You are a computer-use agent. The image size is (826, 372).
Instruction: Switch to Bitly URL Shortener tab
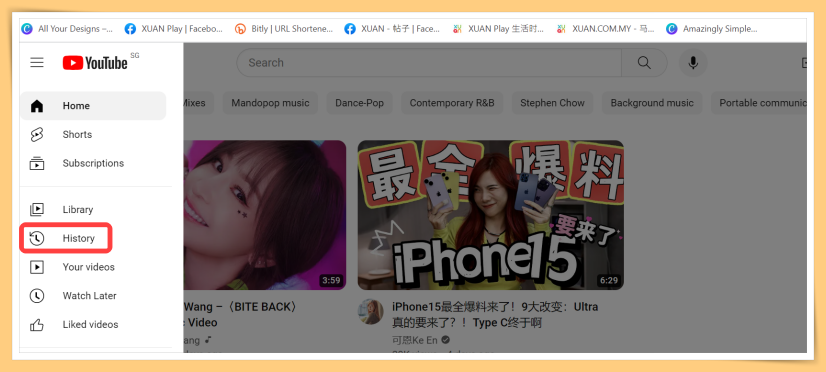[284, 29]
